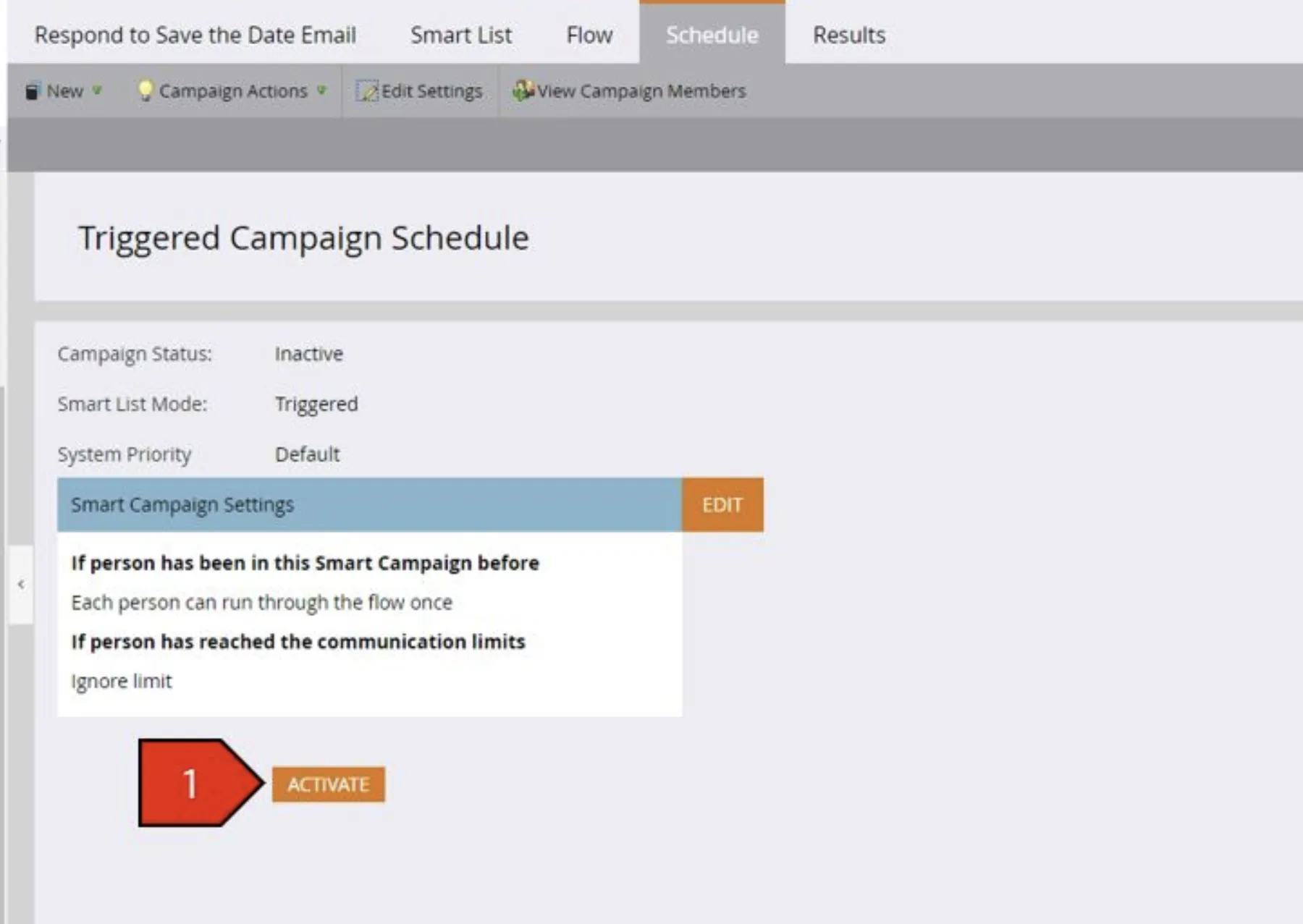Click the 'Ignore limit' text
1303x924 pixels.
[x=122, y=681]
